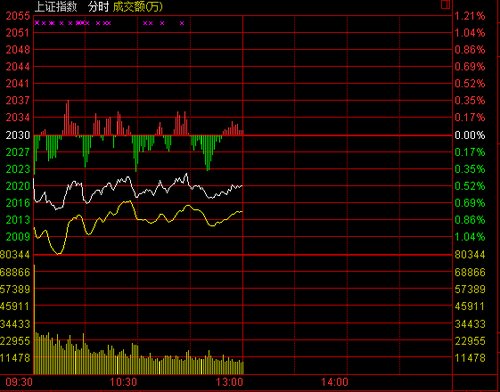Open the 成交额(万) indicator label
500x392 pixels.
pos(138,6)
